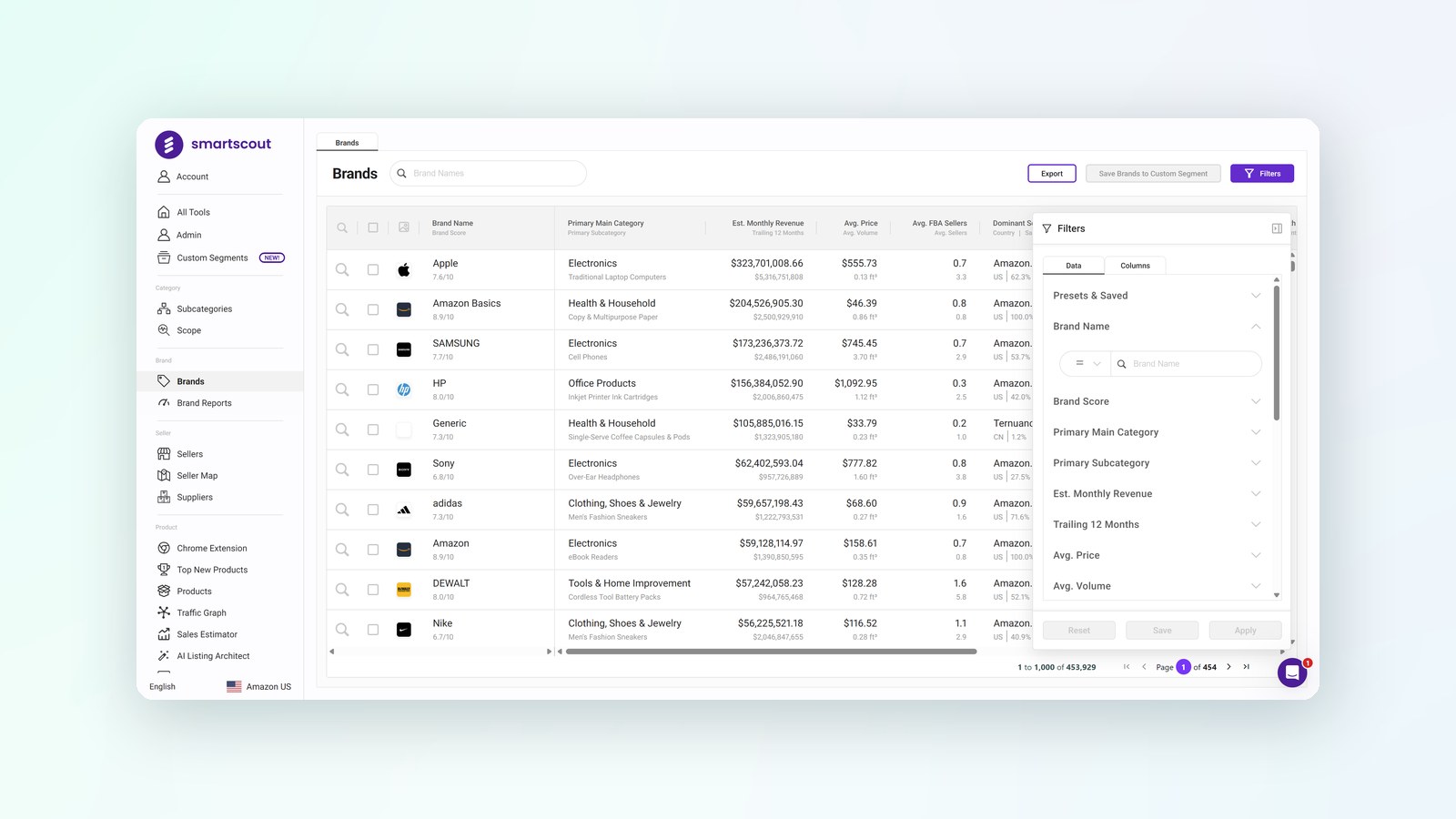Viewport: 1456px width, 819px height.
Task: Click the Brand Name filter input
Action: click(x=1187, y=364)
